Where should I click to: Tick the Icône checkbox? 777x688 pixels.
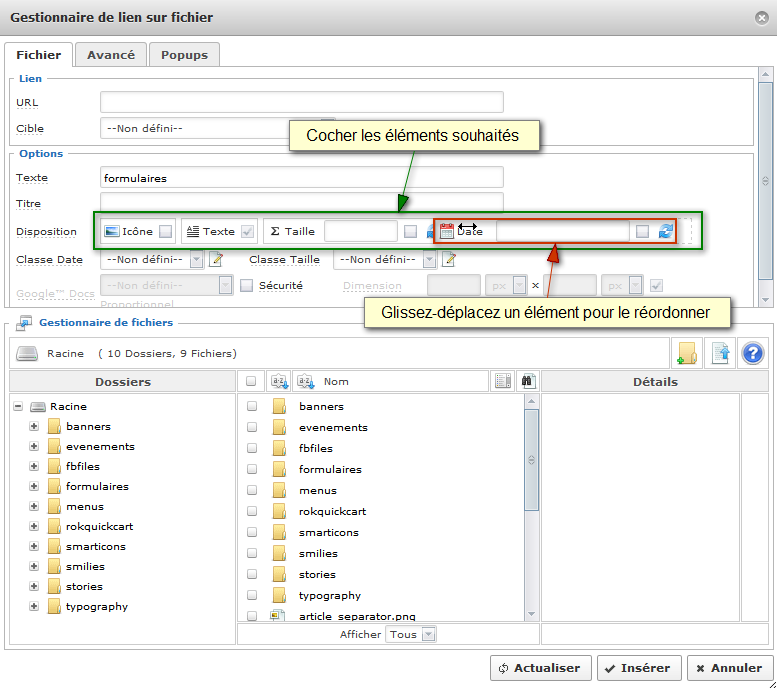pyautogui.click(x=166, y=232)
